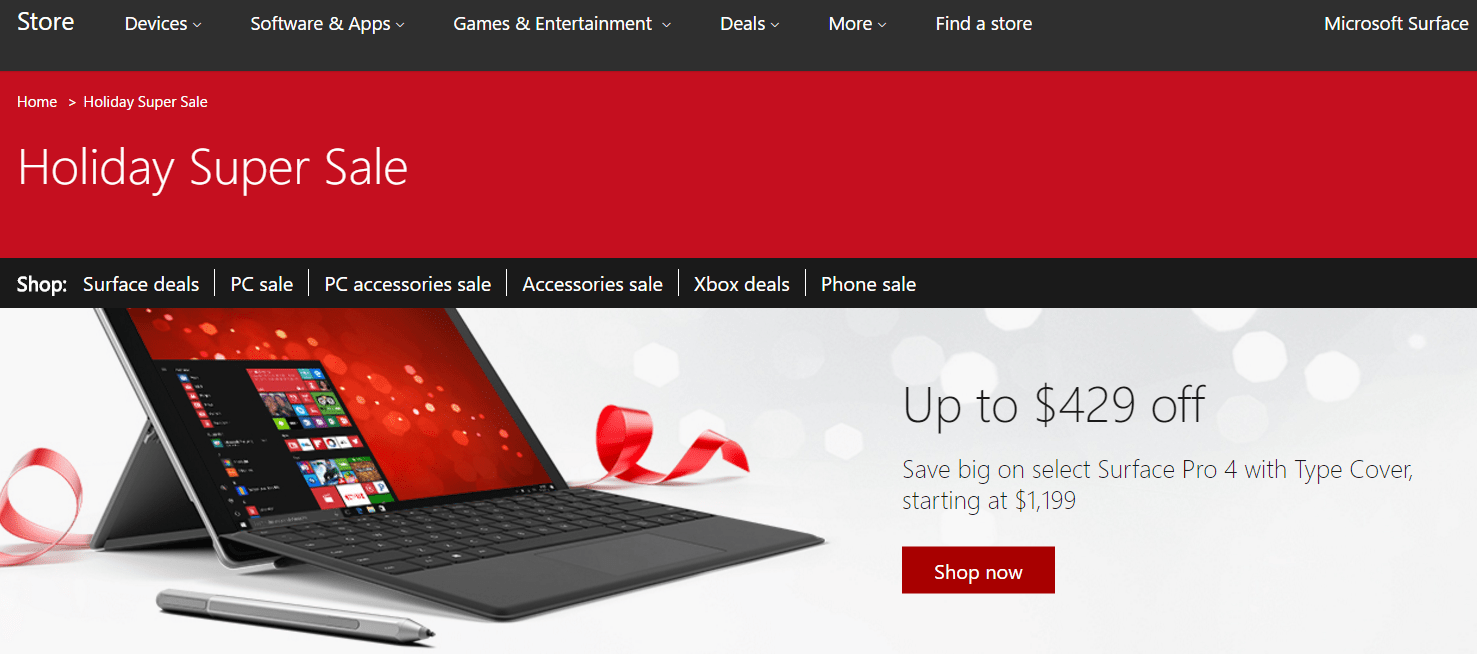1477x654 pixels.
Task: Open Microsoft Surface link in header
Action: click(1396, 24)
